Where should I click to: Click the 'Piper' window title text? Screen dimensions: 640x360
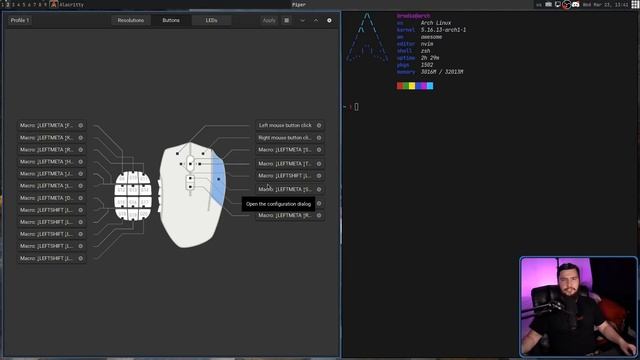[299, 4]
